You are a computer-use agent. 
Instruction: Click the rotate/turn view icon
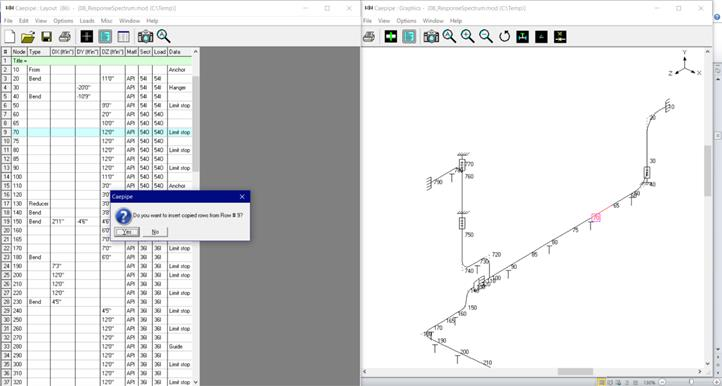[x=505, y=36]
